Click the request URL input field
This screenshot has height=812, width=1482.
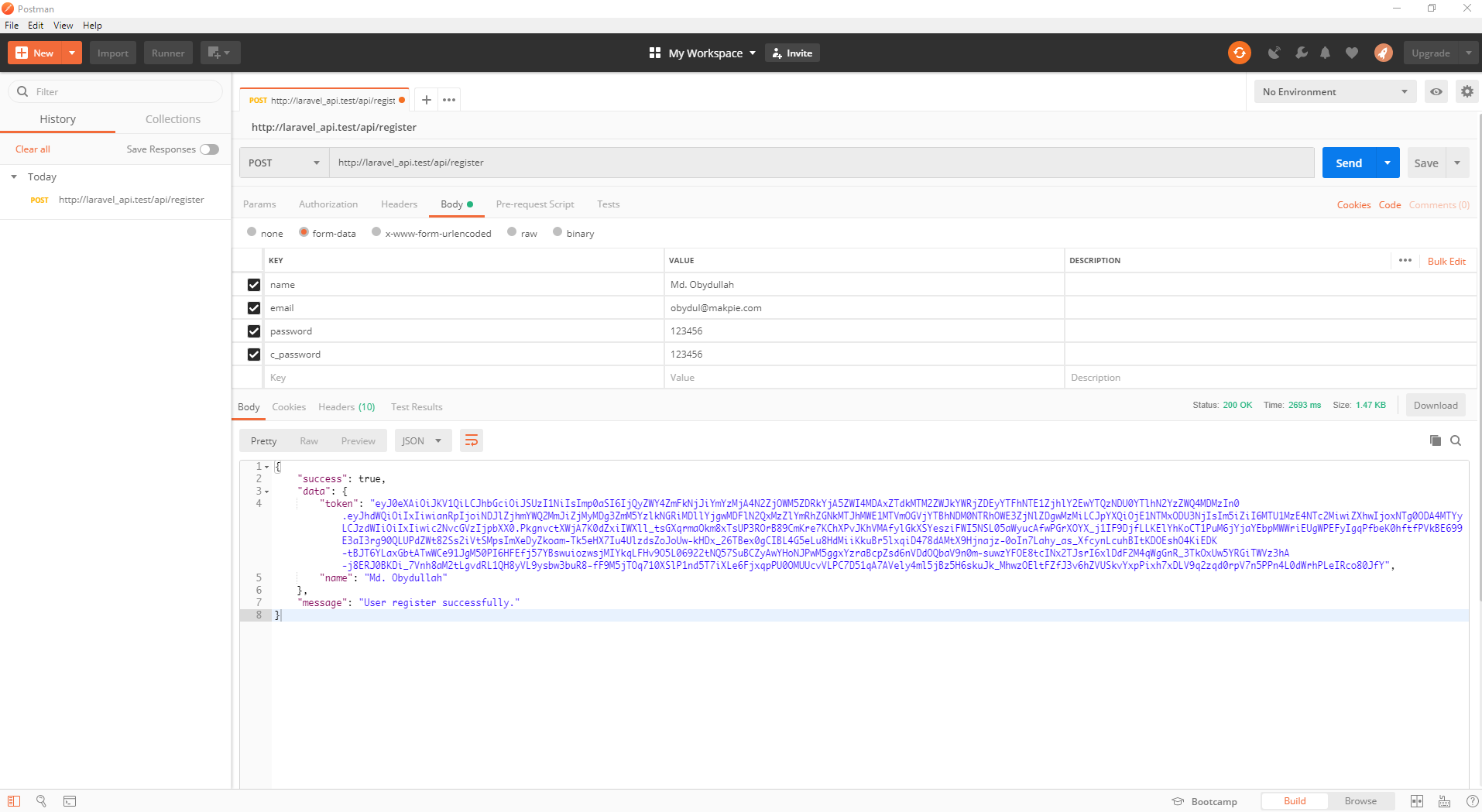822,163
